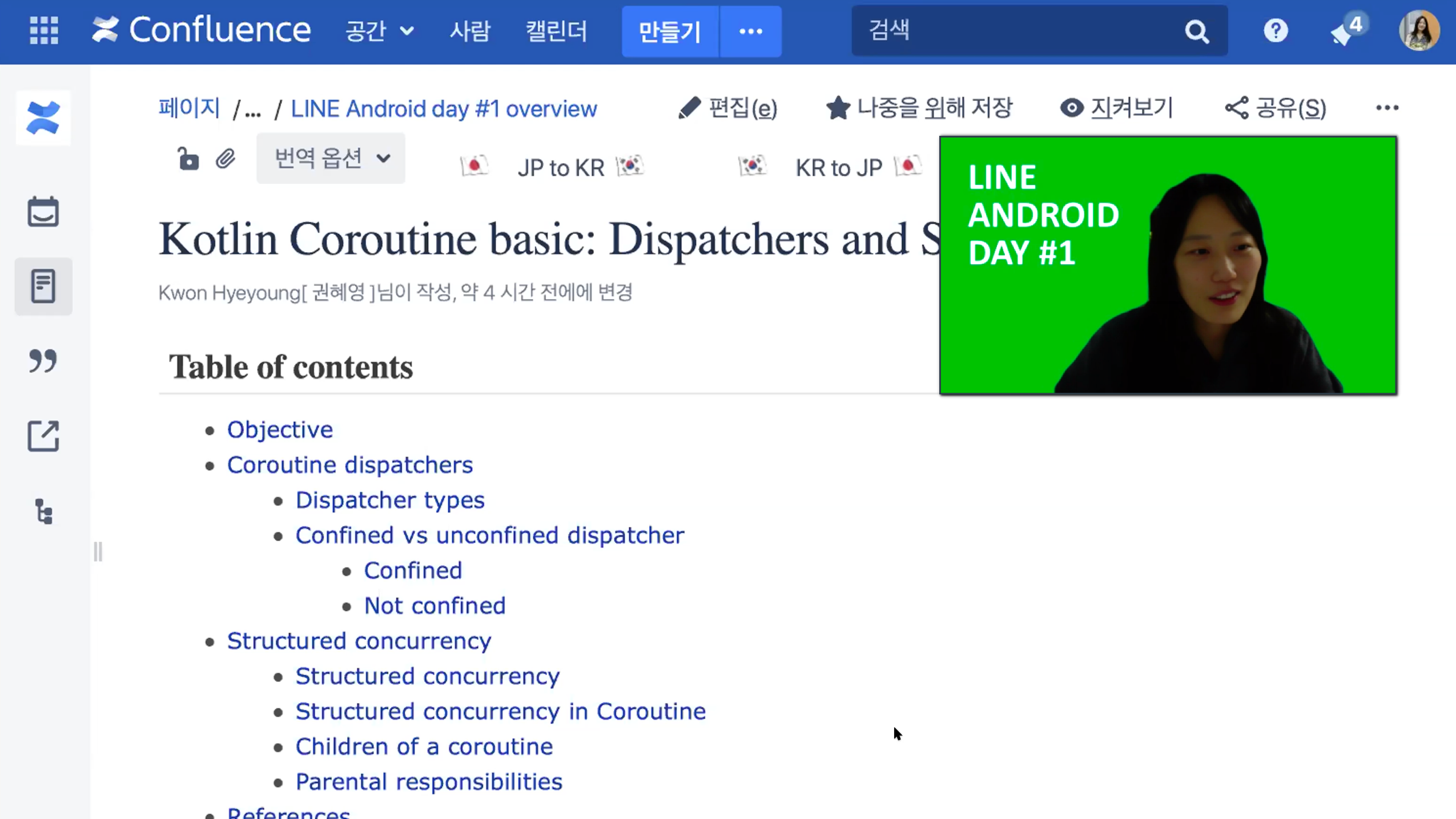Open the Not confined contents link
The width and height of the screenshot is (1456, 819).
pyautogui.click(x=435, y=606)
